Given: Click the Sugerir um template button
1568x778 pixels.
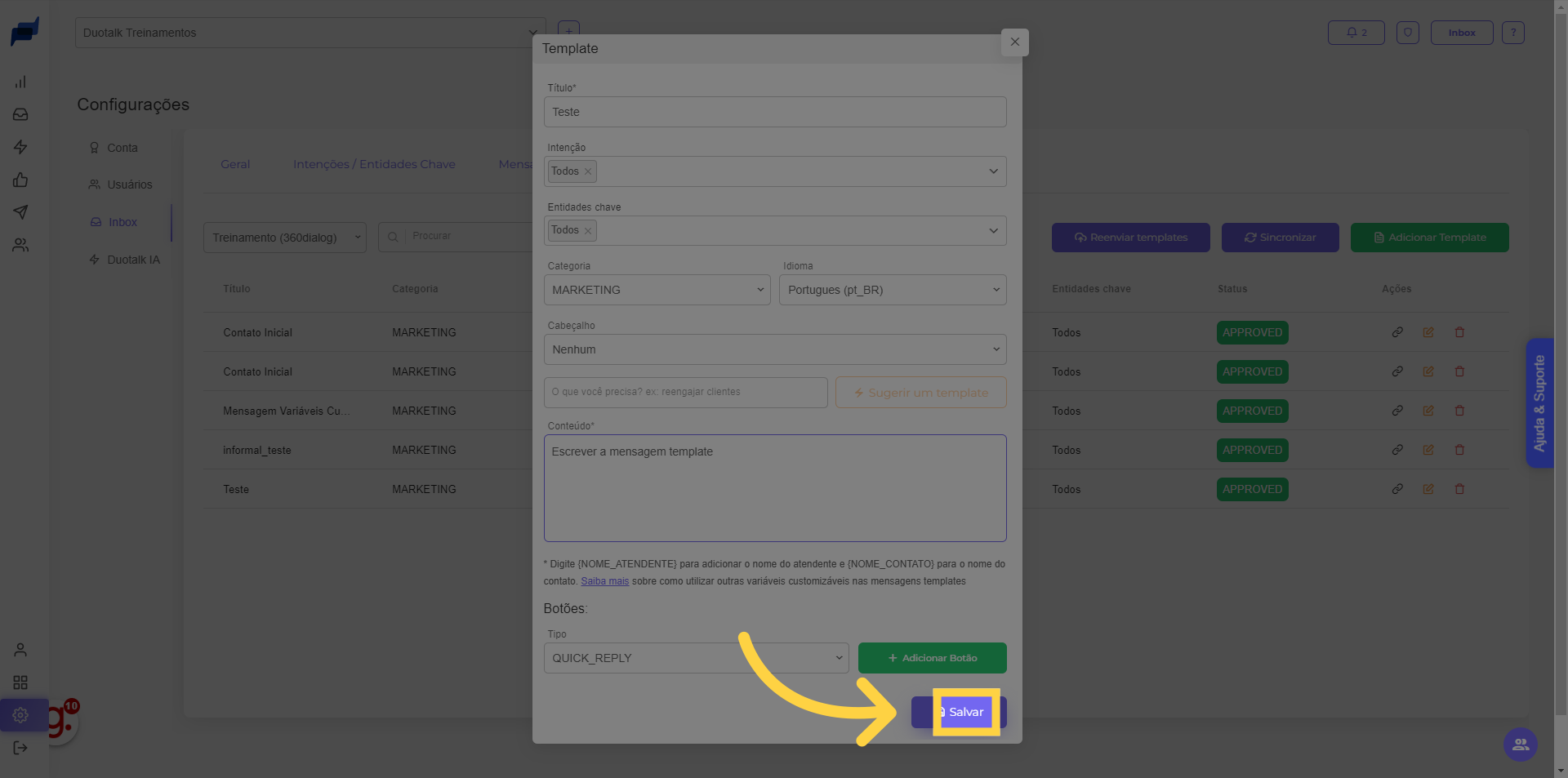Looking at the screenshot, I should (920, 393).
